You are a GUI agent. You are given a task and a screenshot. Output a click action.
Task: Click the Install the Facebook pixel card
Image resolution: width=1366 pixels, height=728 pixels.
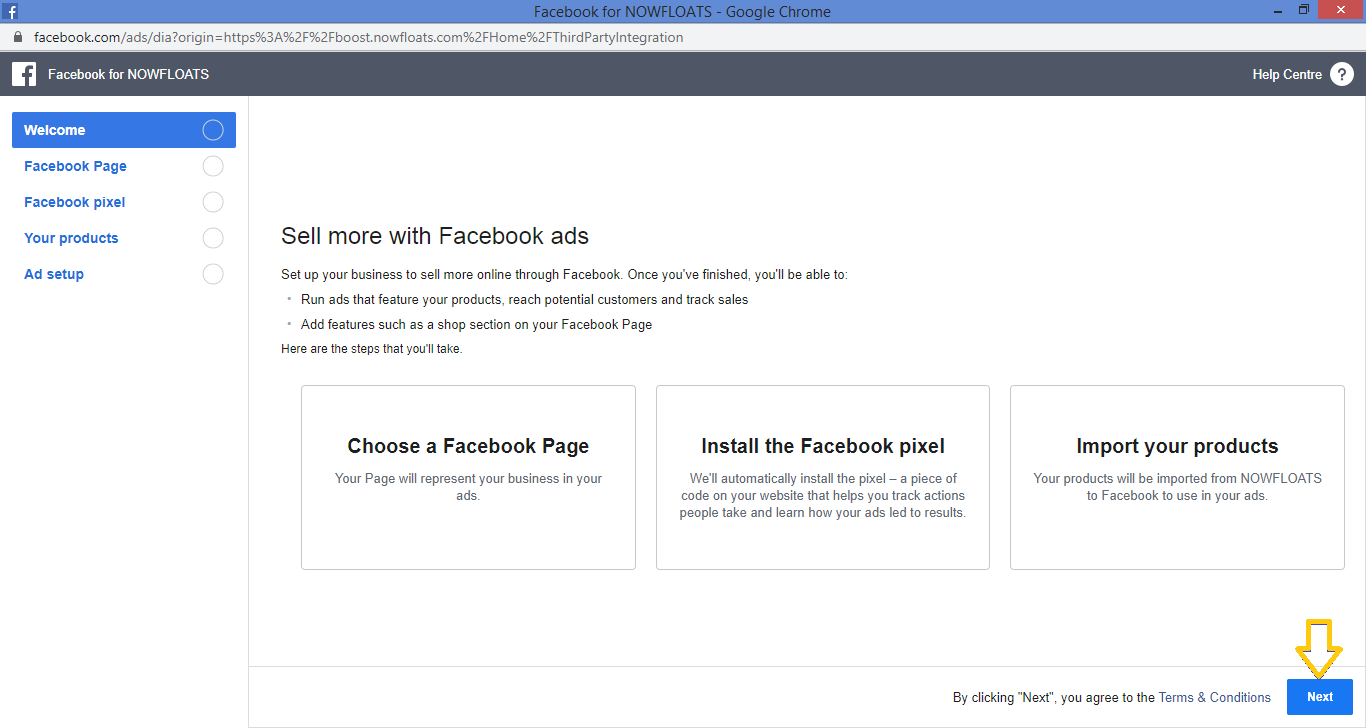point(823,477)
